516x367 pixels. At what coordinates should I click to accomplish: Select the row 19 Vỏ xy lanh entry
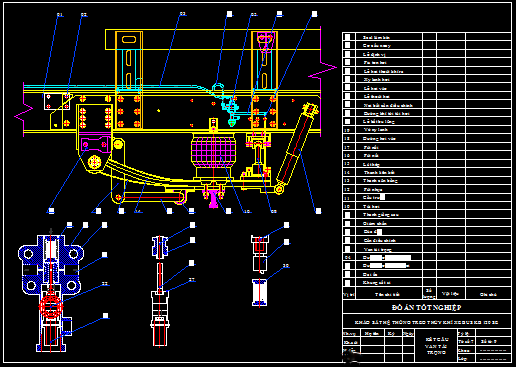point(427,130)
